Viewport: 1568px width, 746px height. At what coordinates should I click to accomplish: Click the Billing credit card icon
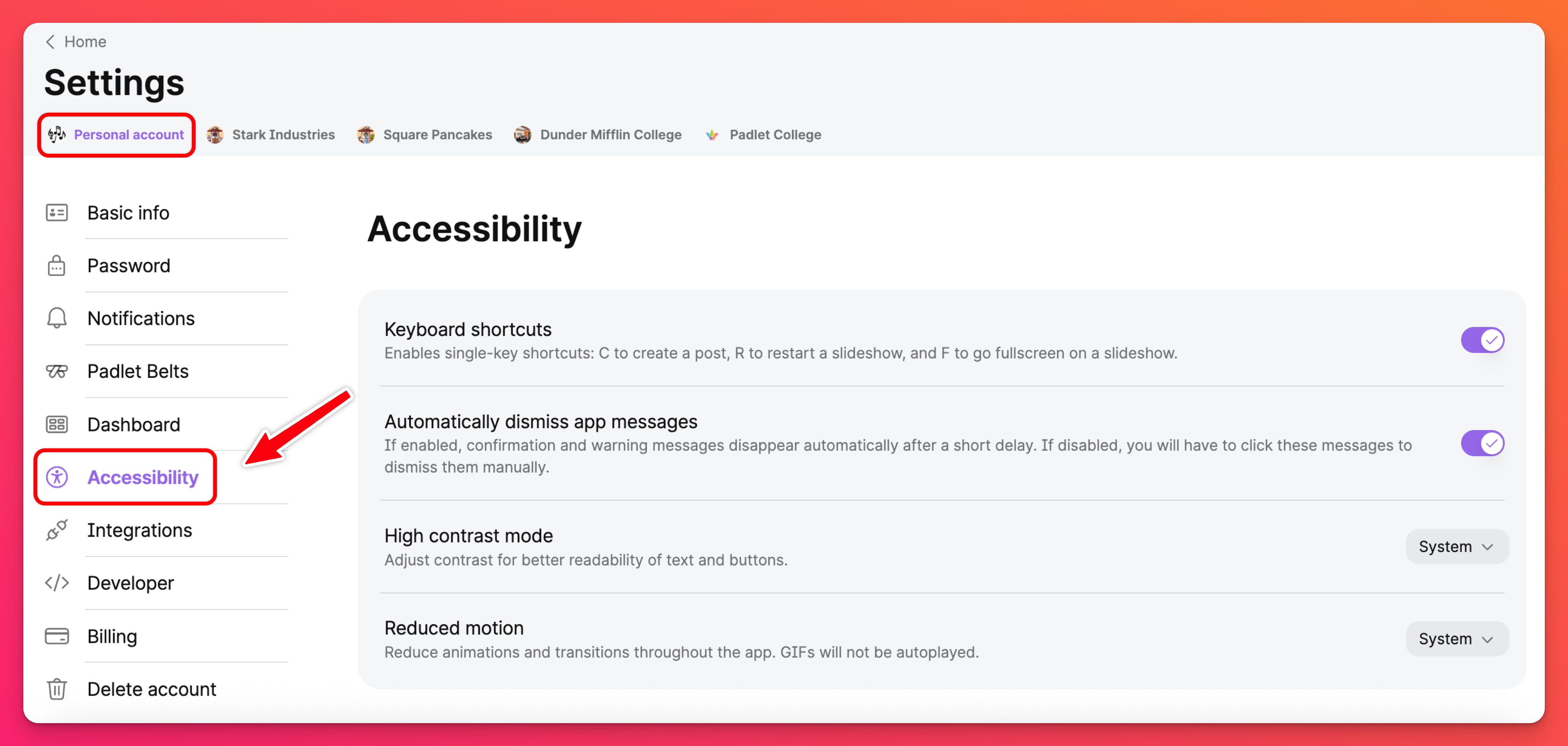pos(57,636)
